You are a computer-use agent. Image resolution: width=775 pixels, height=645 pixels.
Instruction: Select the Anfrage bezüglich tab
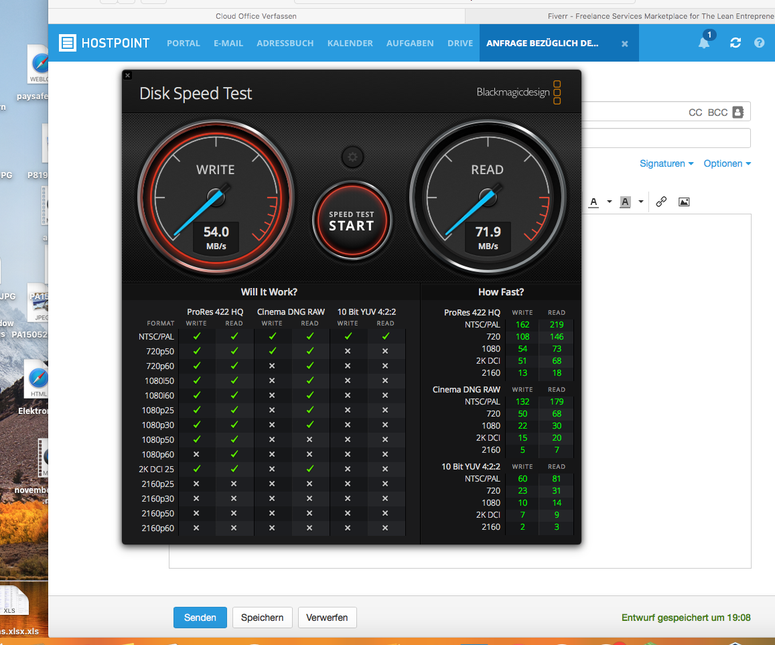pyautogui.click(x=542, y=43)
